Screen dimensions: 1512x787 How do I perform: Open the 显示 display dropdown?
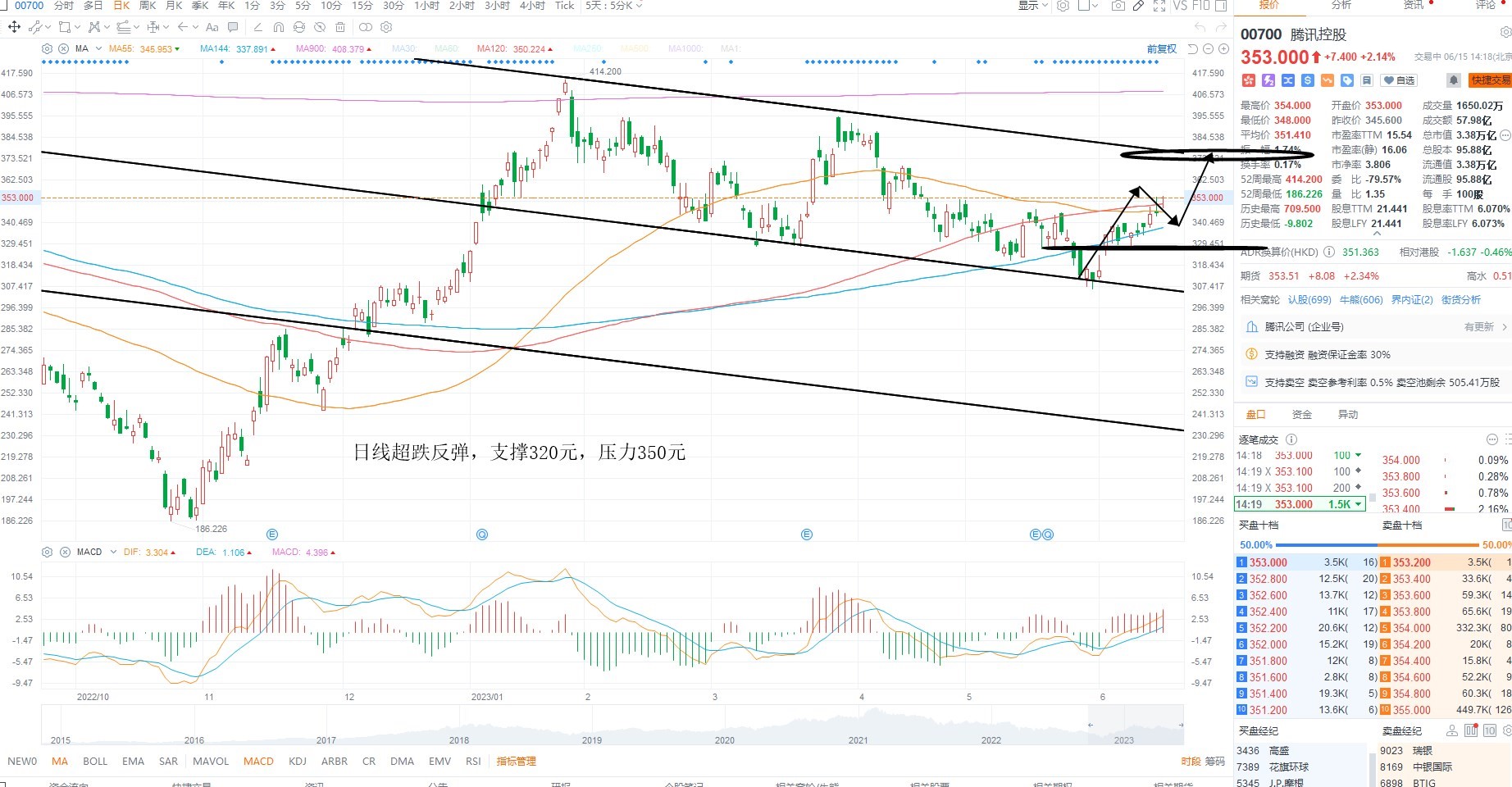tap(1033, 6)
